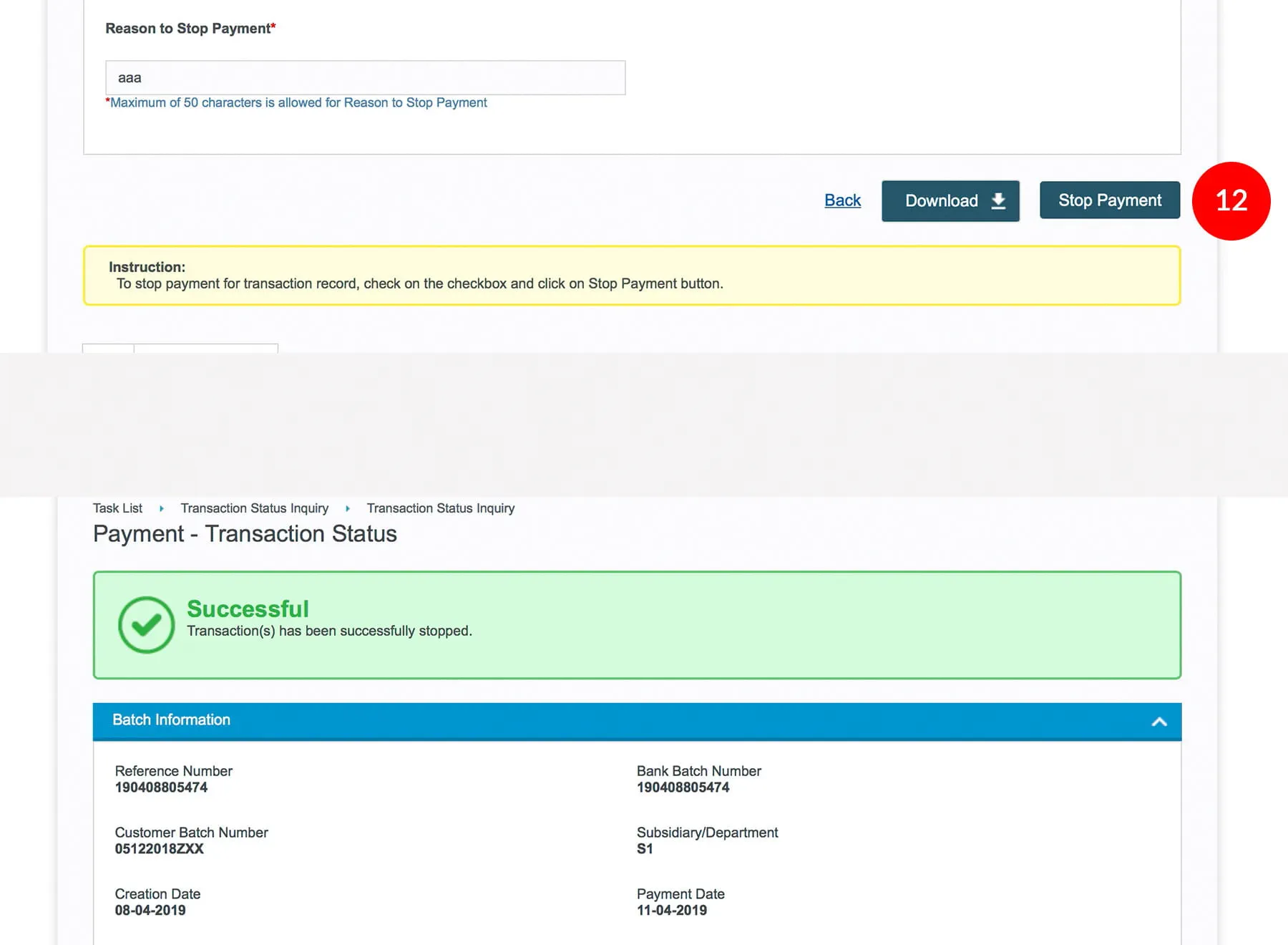The image size is (1288, 945).
Task: Click the arrow before the last breadcrumb
Action: tap(348, 508)
